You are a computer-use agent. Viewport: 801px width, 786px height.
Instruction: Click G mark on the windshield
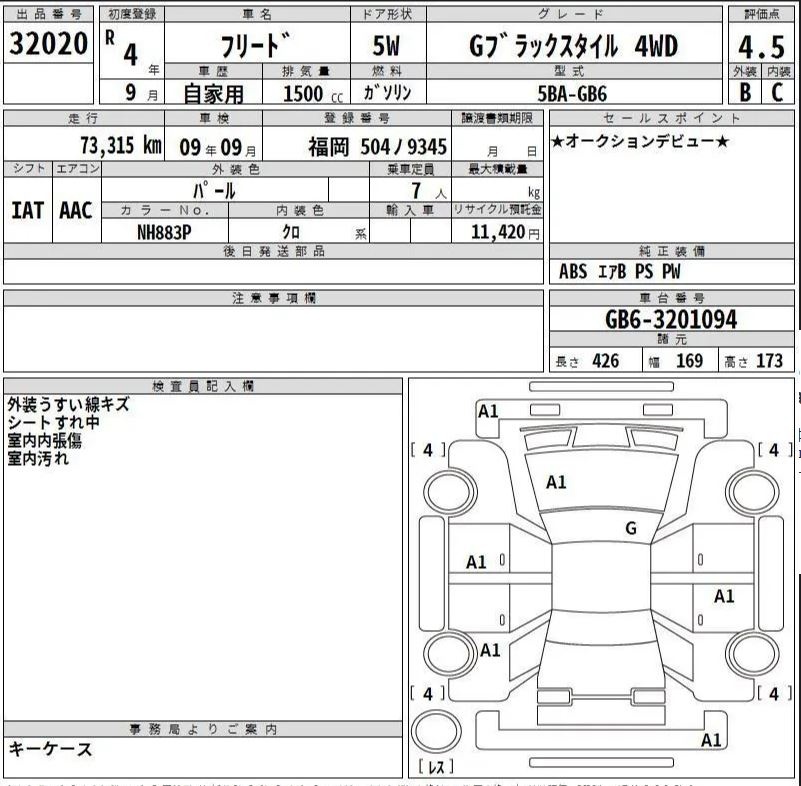click(631, 528)
